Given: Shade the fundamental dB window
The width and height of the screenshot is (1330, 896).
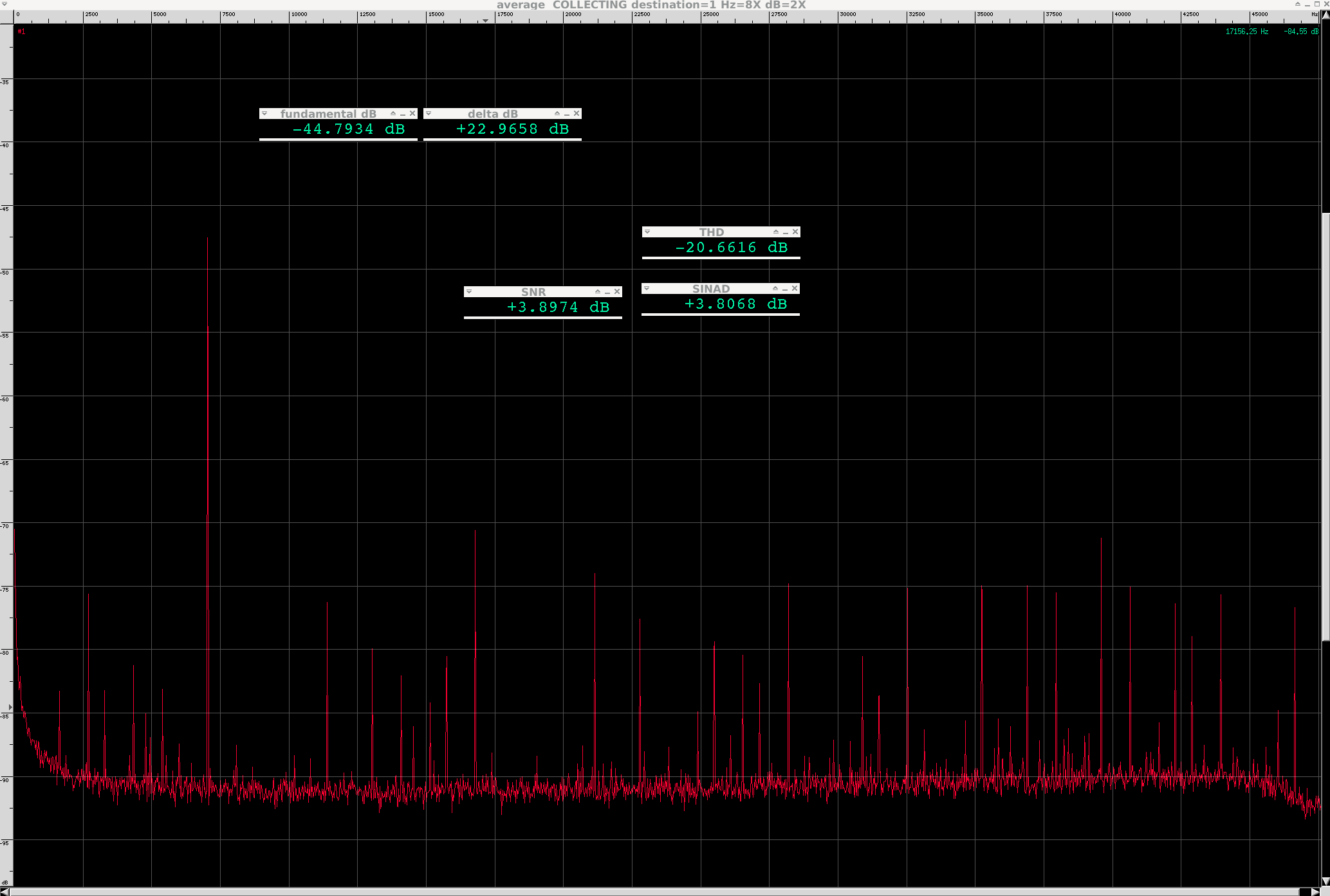Looking at the screenshot, I should coord(393,114).
